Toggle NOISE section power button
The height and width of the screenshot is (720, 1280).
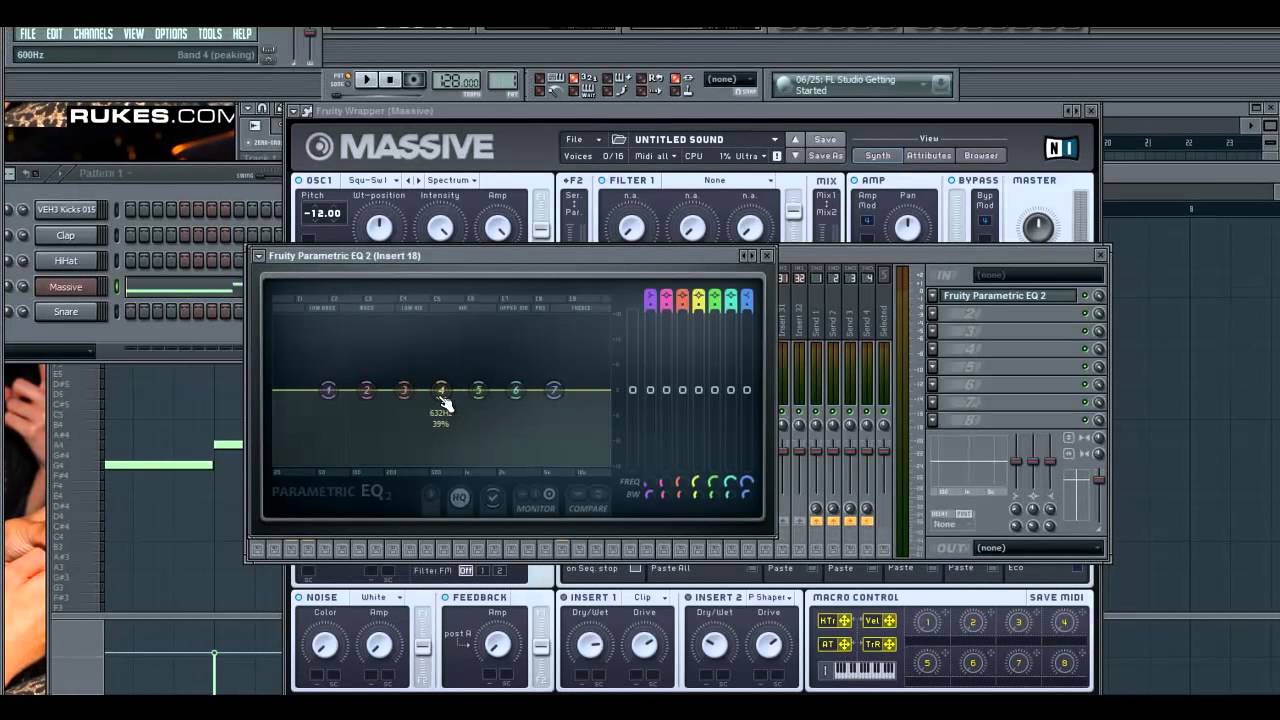(x=299, y=598)
